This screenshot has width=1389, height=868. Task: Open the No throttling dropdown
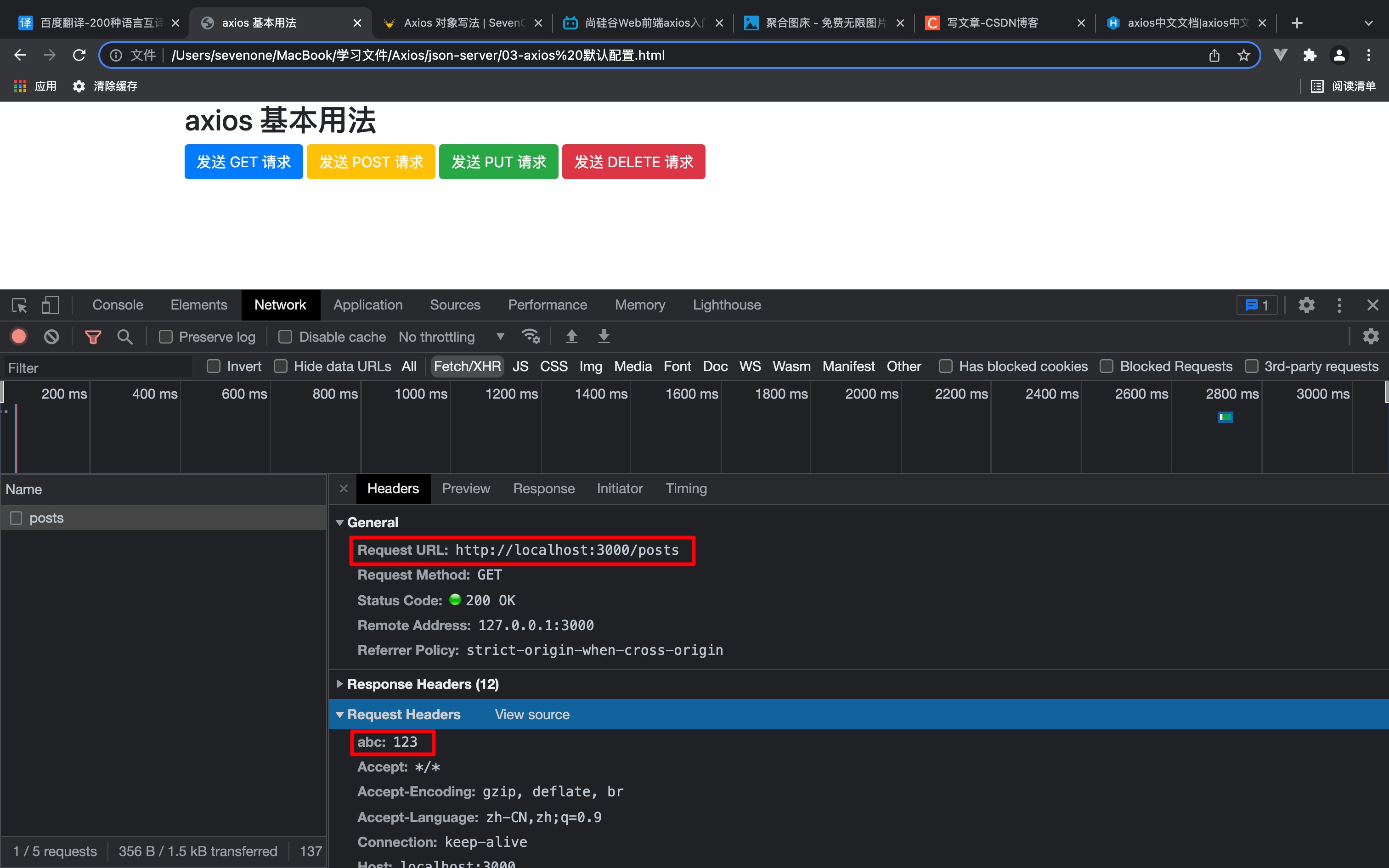click(x=452, y=337)
